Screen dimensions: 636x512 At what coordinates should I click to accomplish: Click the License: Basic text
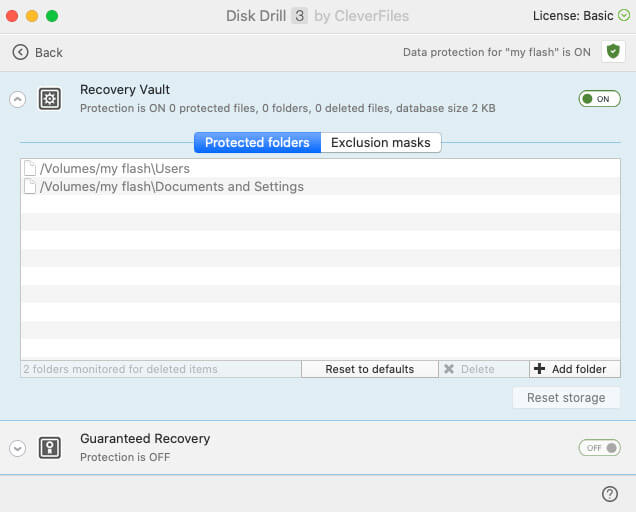click(573, 16)
